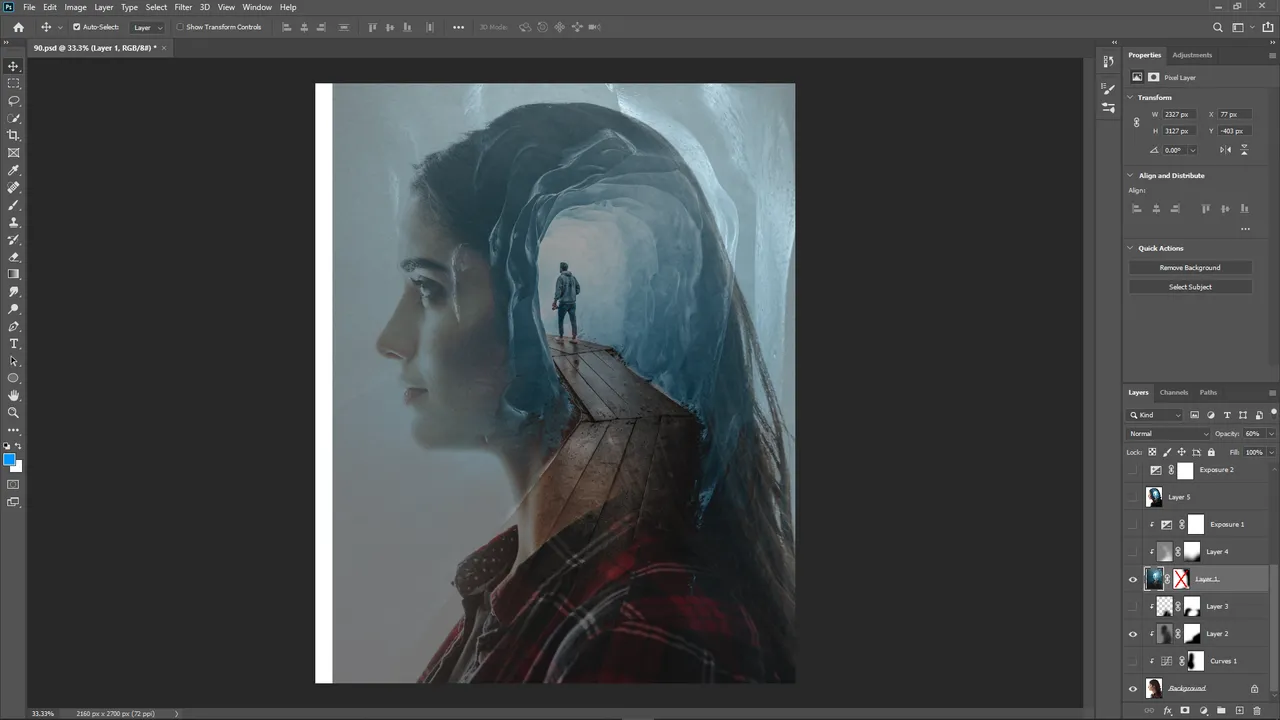Show Layer 4 via visibility box
This screenshot has width=1280, height=720.
tap(1133, 552)
